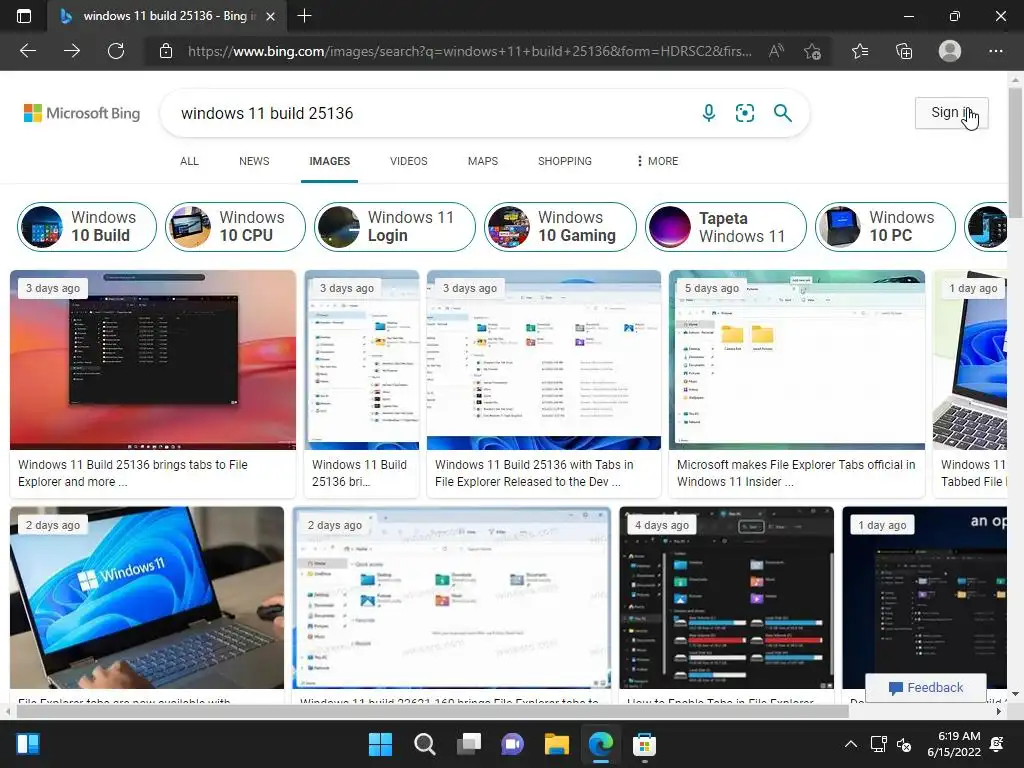Open 'Windows 11 Build 25136 with Tabs' caption
The image size is (1024, 768).
click(534, 473)
